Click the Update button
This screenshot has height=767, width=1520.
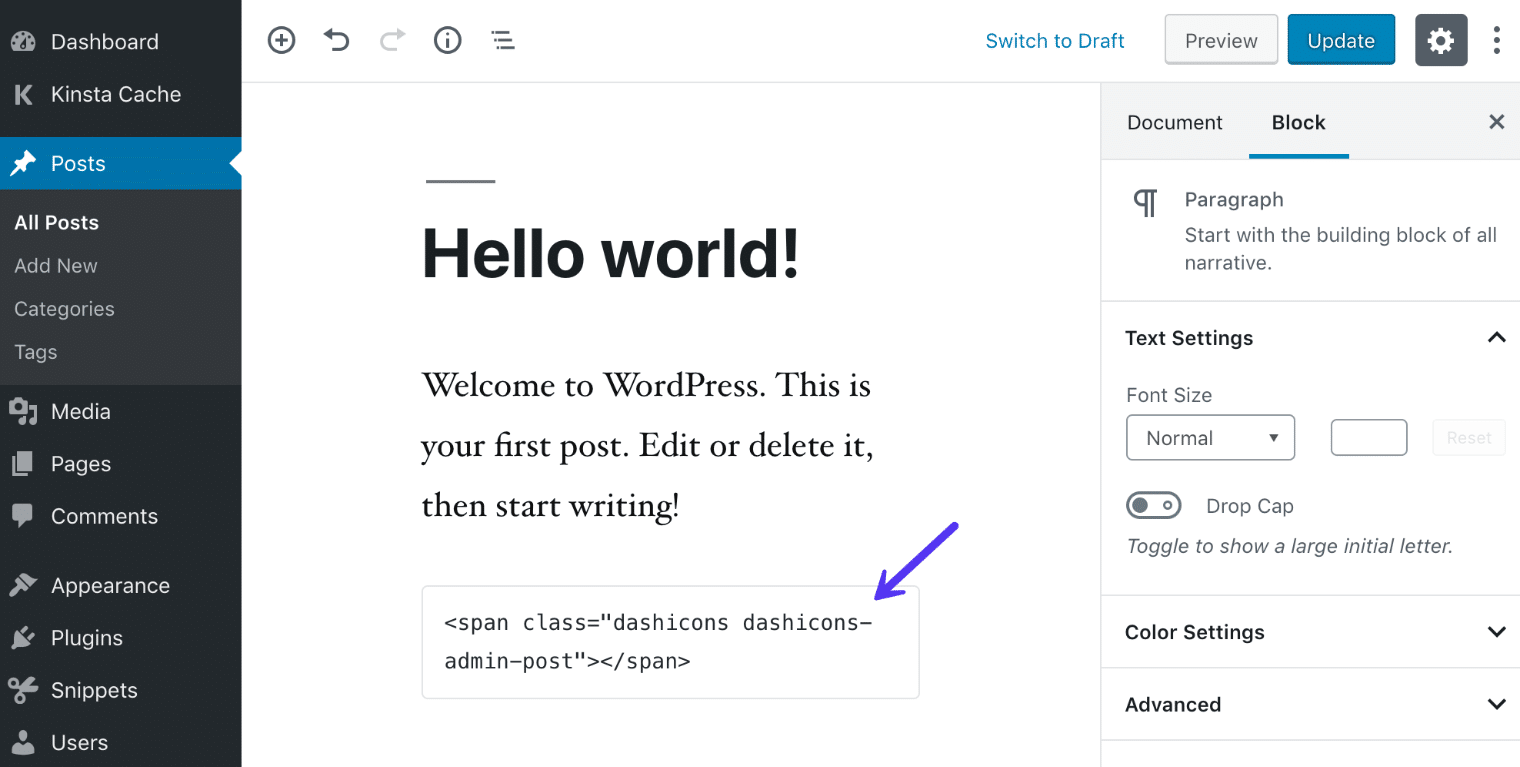[x=1341, y=40]
